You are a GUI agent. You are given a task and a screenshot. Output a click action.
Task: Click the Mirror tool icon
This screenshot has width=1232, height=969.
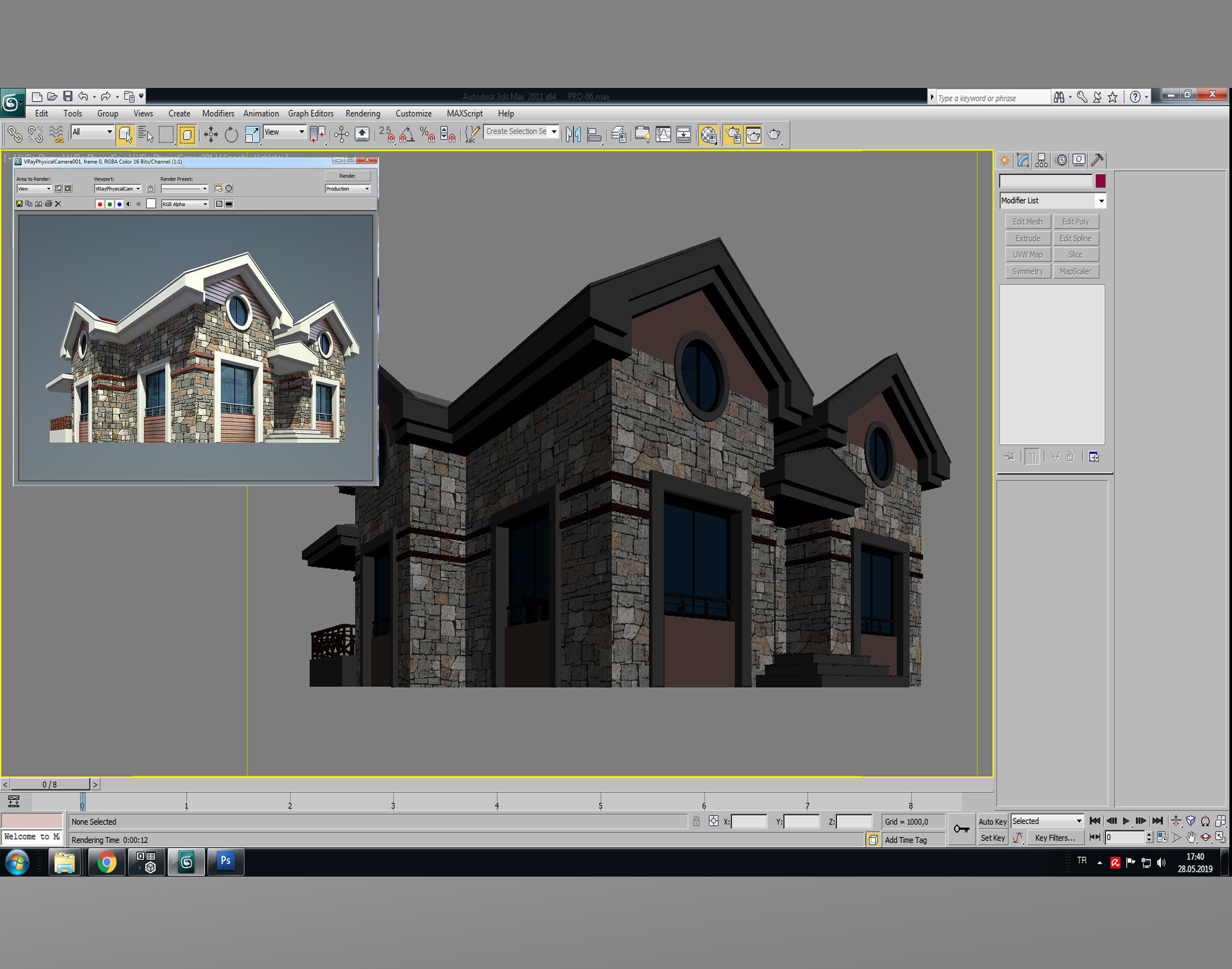point(573,134)
